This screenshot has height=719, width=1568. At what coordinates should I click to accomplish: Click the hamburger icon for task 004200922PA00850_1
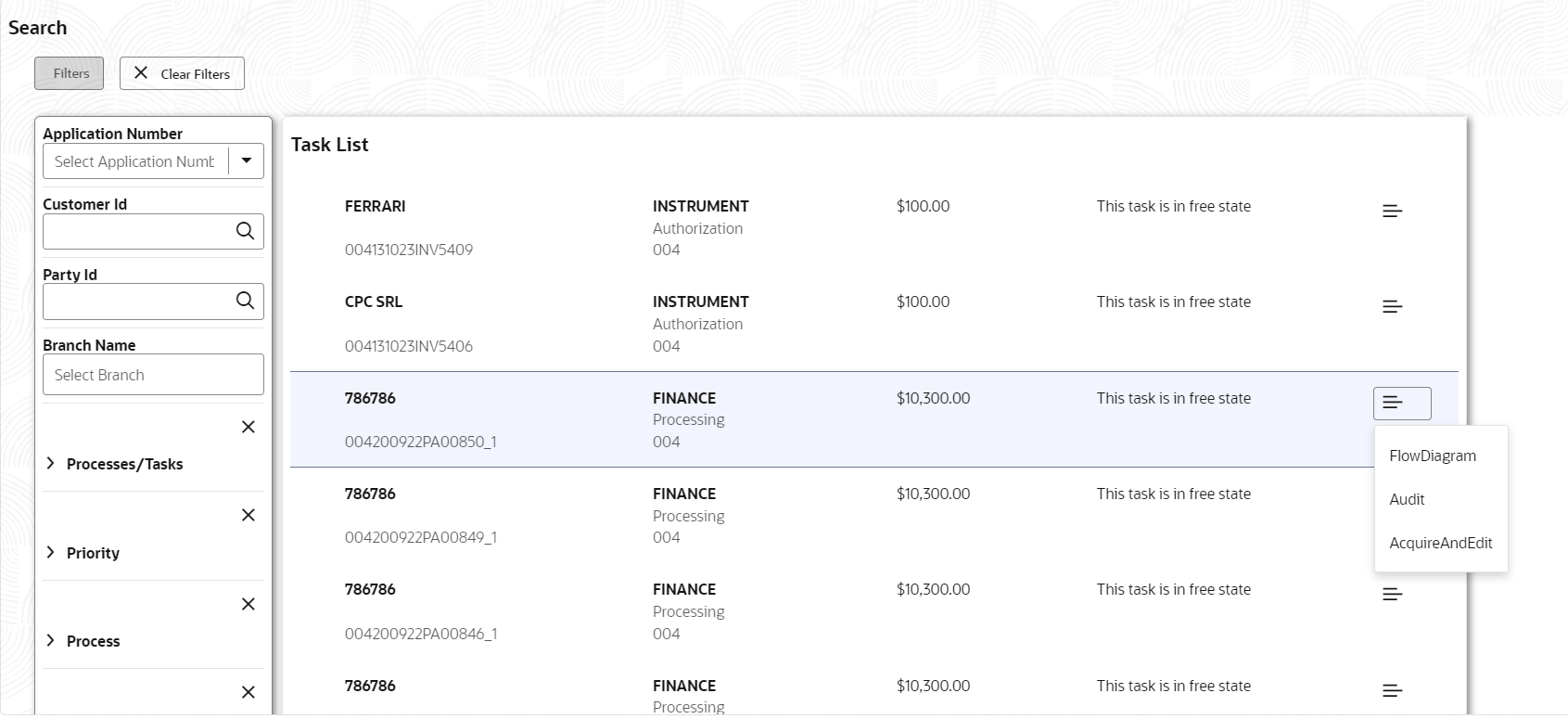(1401, 403)
